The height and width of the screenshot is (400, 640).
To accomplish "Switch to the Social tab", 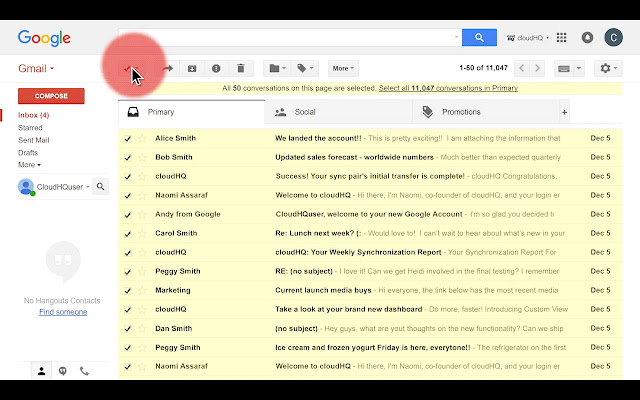I will [x=338, y=112].
